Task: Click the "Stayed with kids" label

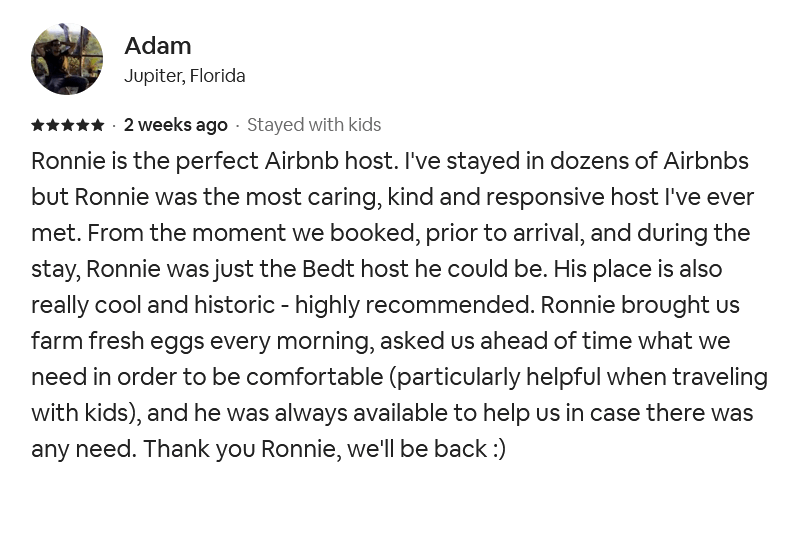Action: tap(314, 125)
